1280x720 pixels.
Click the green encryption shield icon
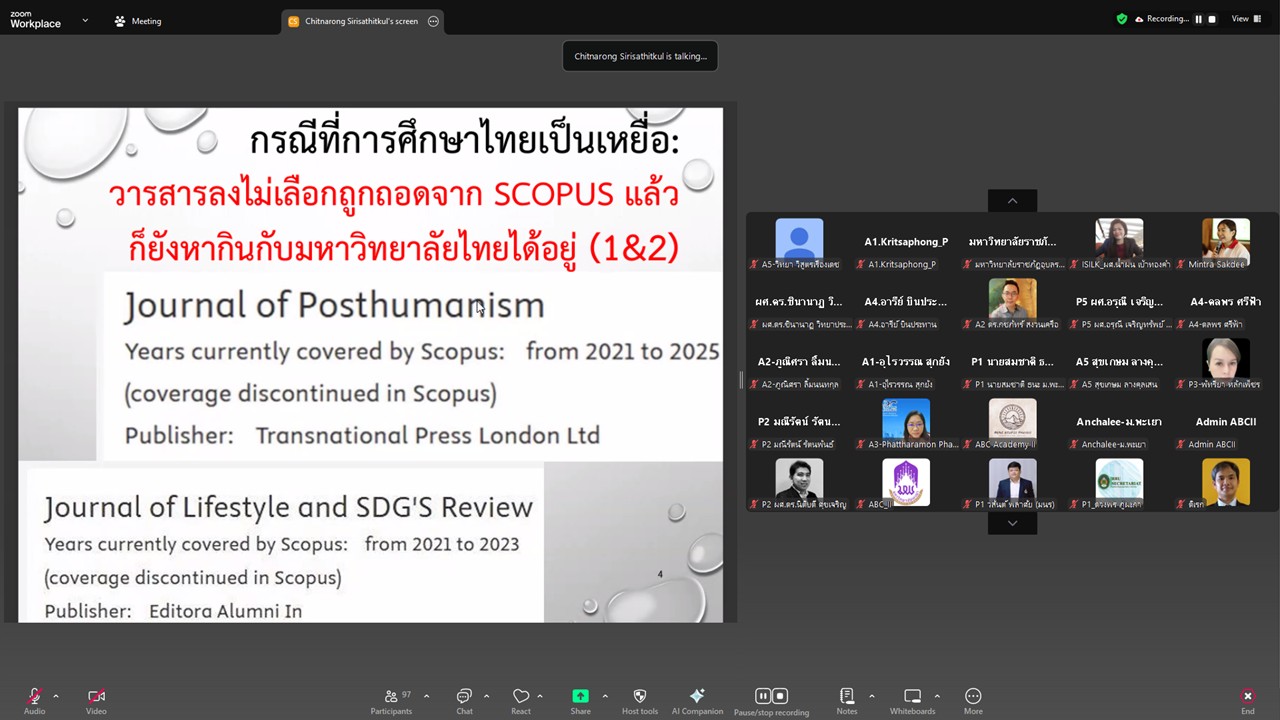(1122, 19)
